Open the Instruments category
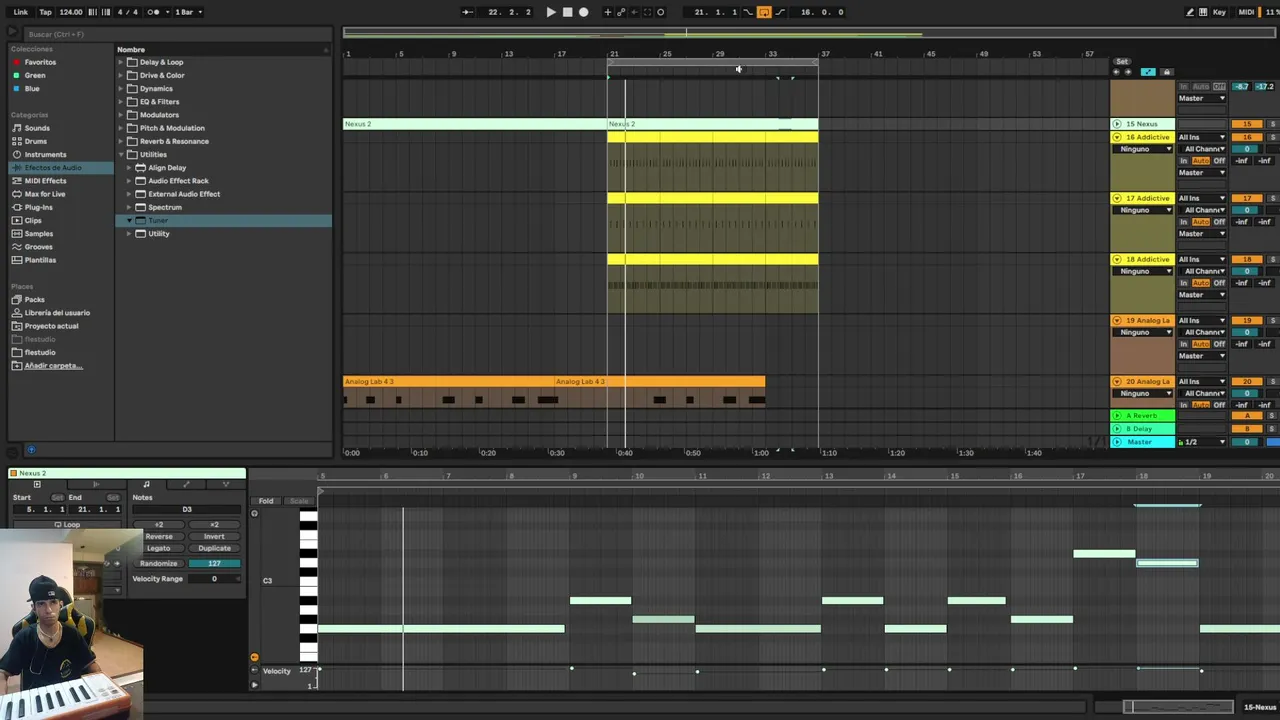Viewport: 1280px width, 720px height. coord(45,154)
